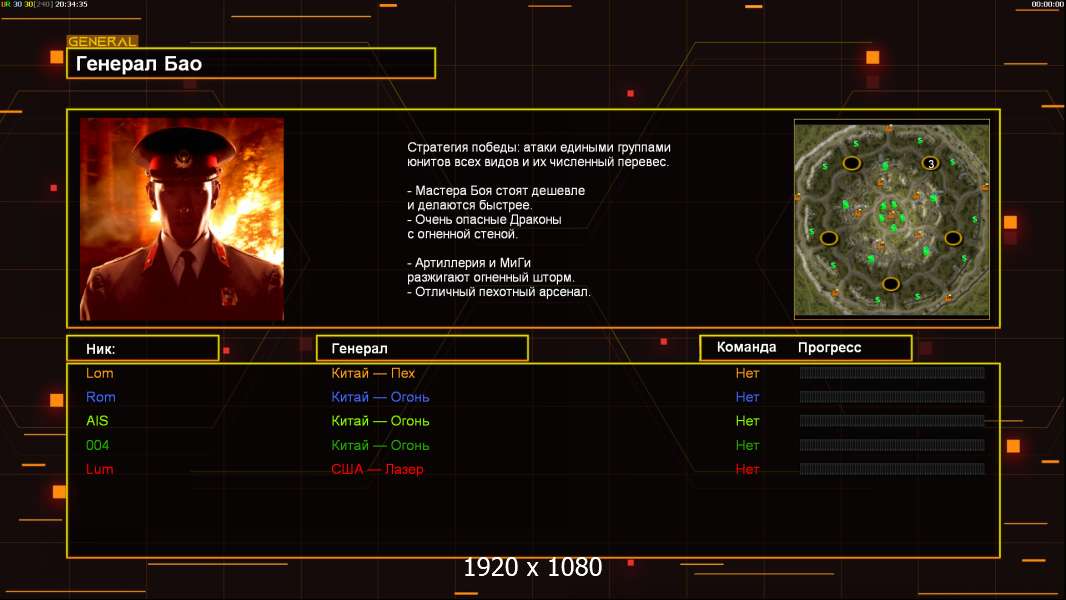The width and height of the screenshot is (1066, 600).
Task: Choose the right-side empty start ring on minimap
Action: point(953,238)
